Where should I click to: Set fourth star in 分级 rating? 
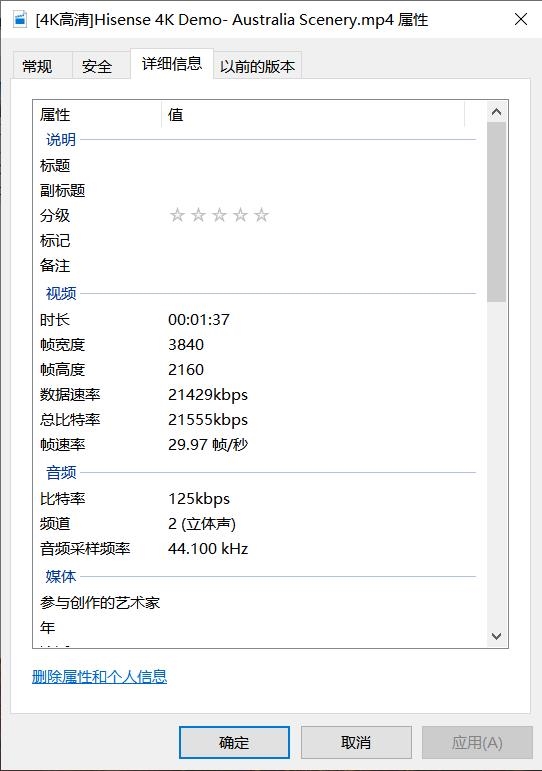click(x=241, y=215)
